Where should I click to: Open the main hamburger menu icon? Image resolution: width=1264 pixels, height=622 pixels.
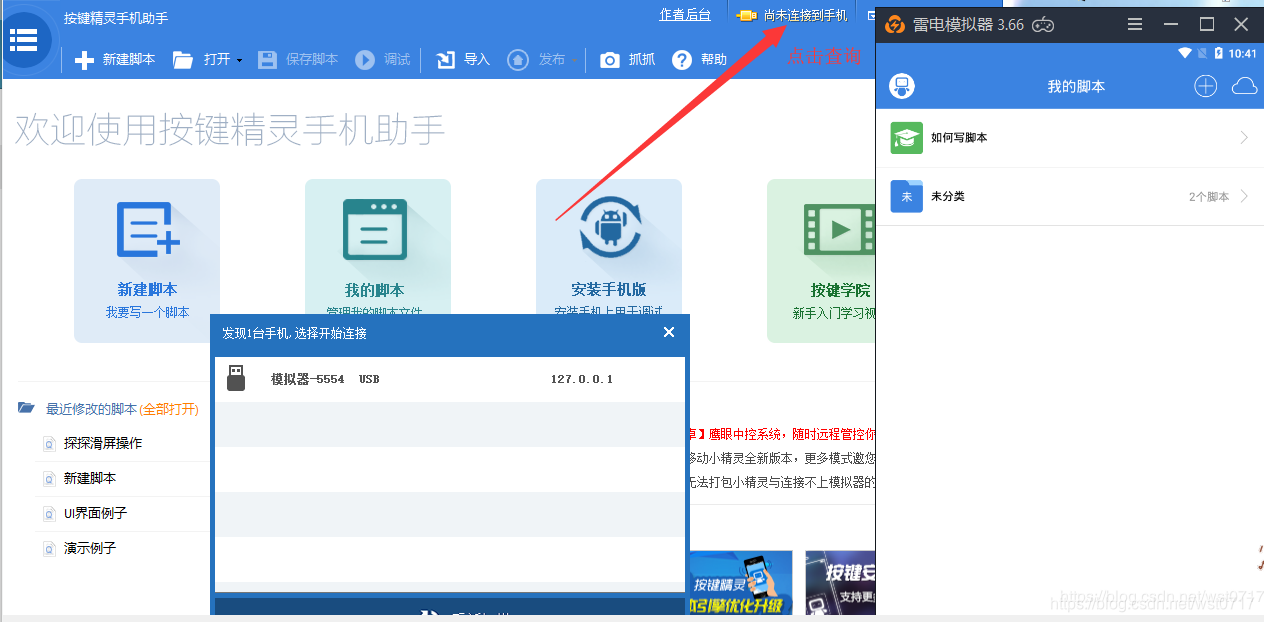pos(23,40)
